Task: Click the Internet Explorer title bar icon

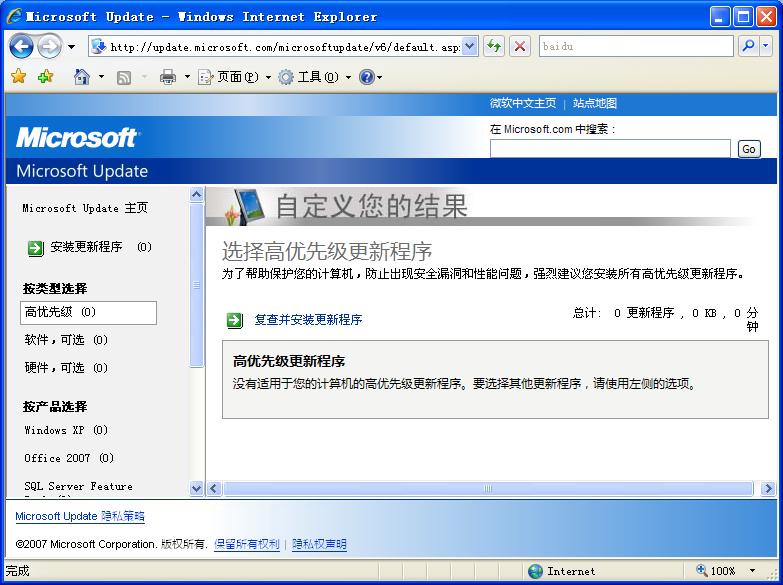Action: (14, 16)
